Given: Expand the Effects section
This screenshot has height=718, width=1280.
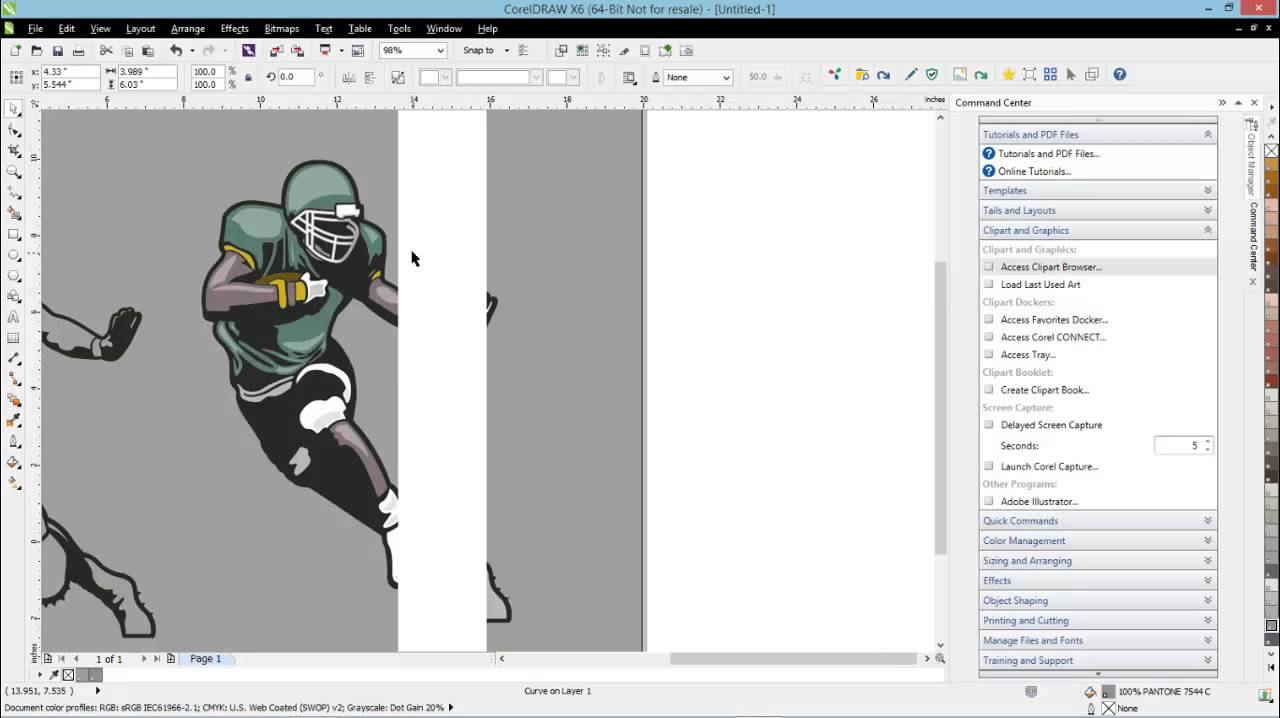Looking at the screenshot, I should click(x=1098, y=580).
